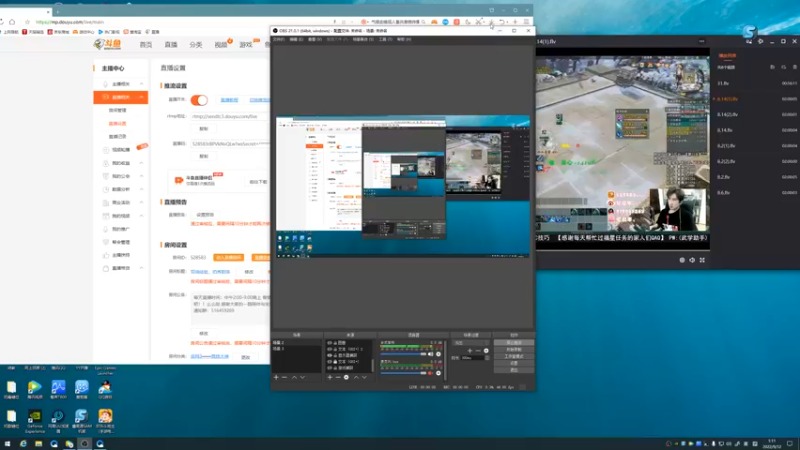The image size is (800, 450).
Task: Remove the selected scene with the minus icon in OBS
Action: (x=285, y=377)
